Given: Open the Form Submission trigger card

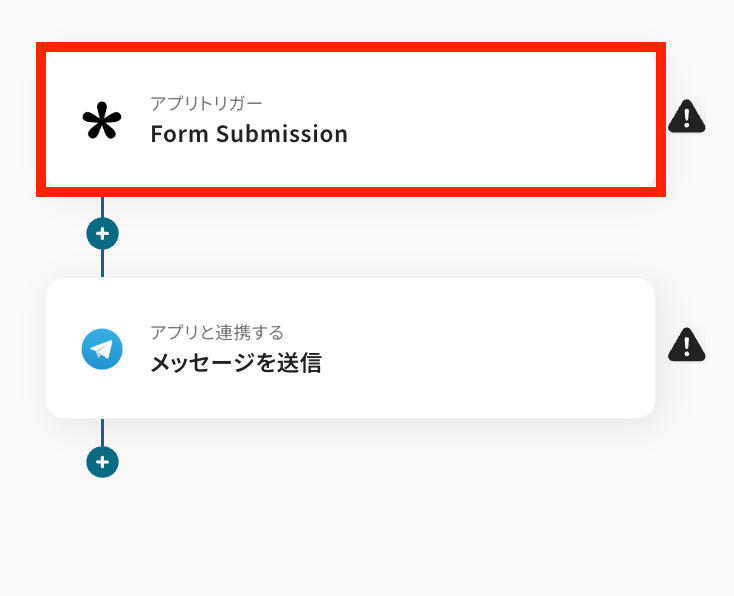Looking at the screenshot, I should point(350,120).
